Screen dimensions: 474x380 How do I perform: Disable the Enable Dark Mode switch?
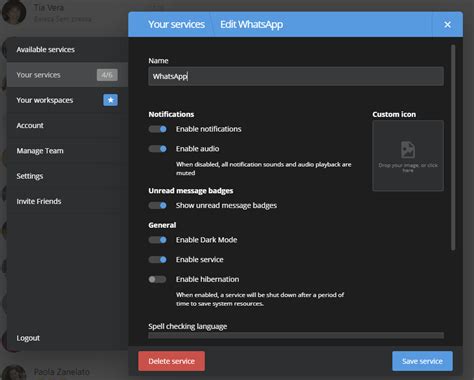(x=158, y=240)
